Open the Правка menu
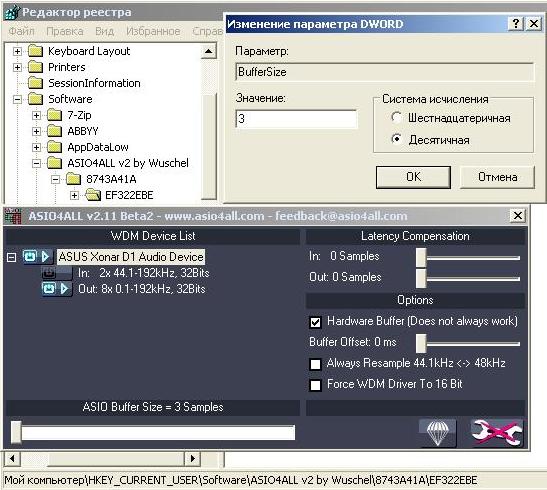 [65, 31]
